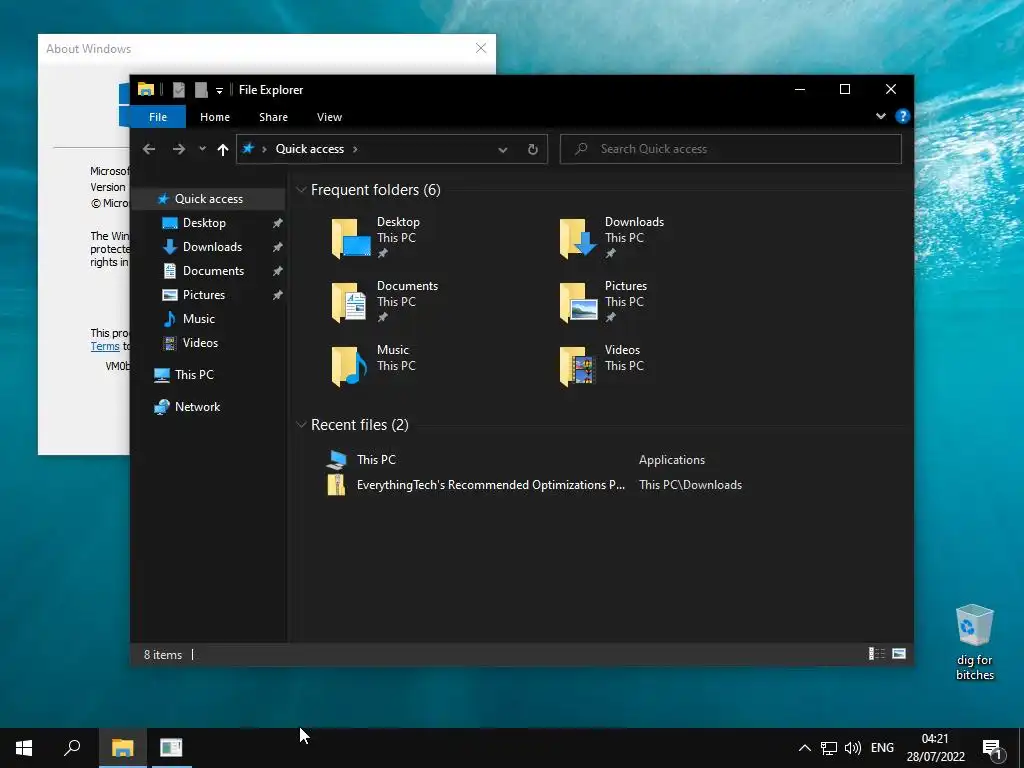Switch to the View ribbon tab
The image size is (1024, 768).
pyautogui.click(x=329, y=117)
